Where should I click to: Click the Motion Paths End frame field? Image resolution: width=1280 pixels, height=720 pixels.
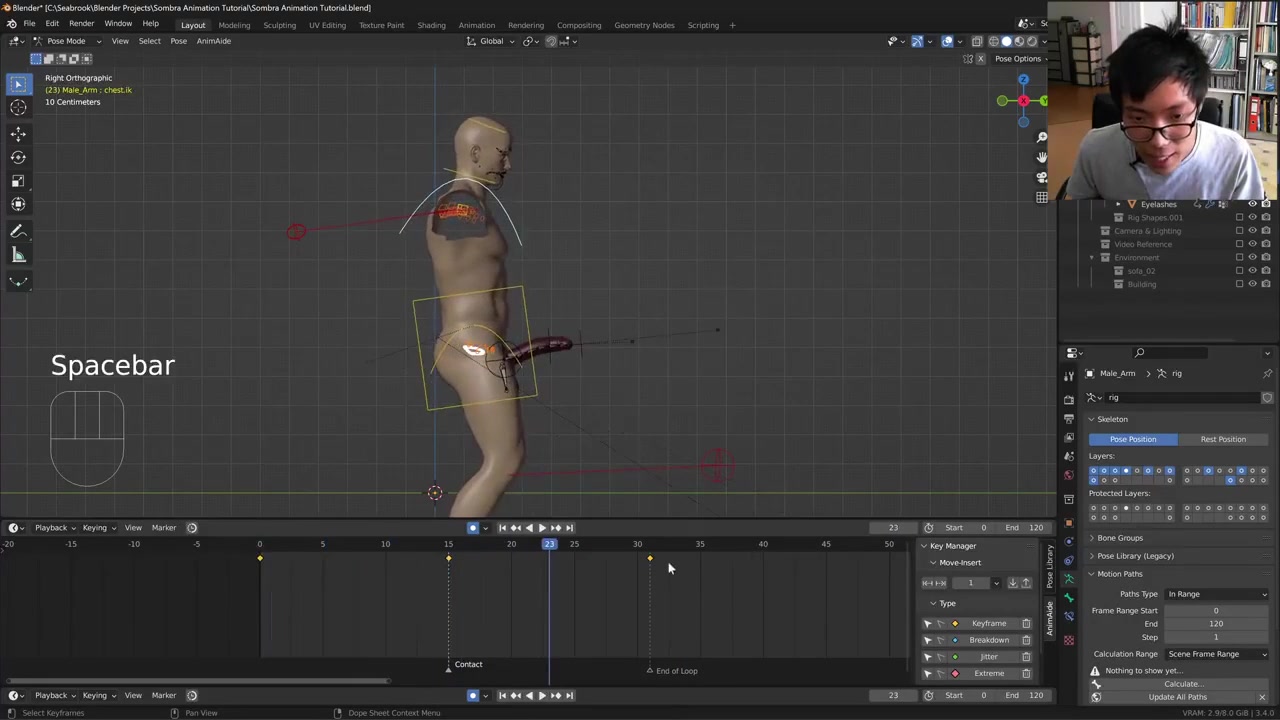(1215, 624)
